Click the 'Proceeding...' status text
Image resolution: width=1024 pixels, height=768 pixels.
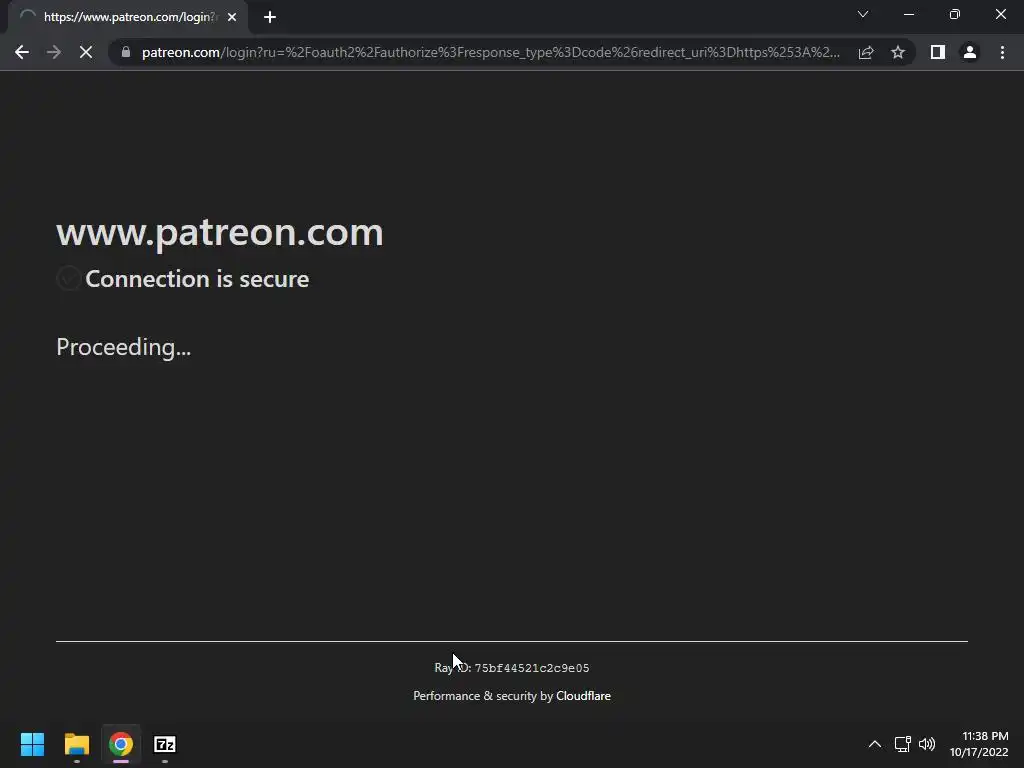123,347
